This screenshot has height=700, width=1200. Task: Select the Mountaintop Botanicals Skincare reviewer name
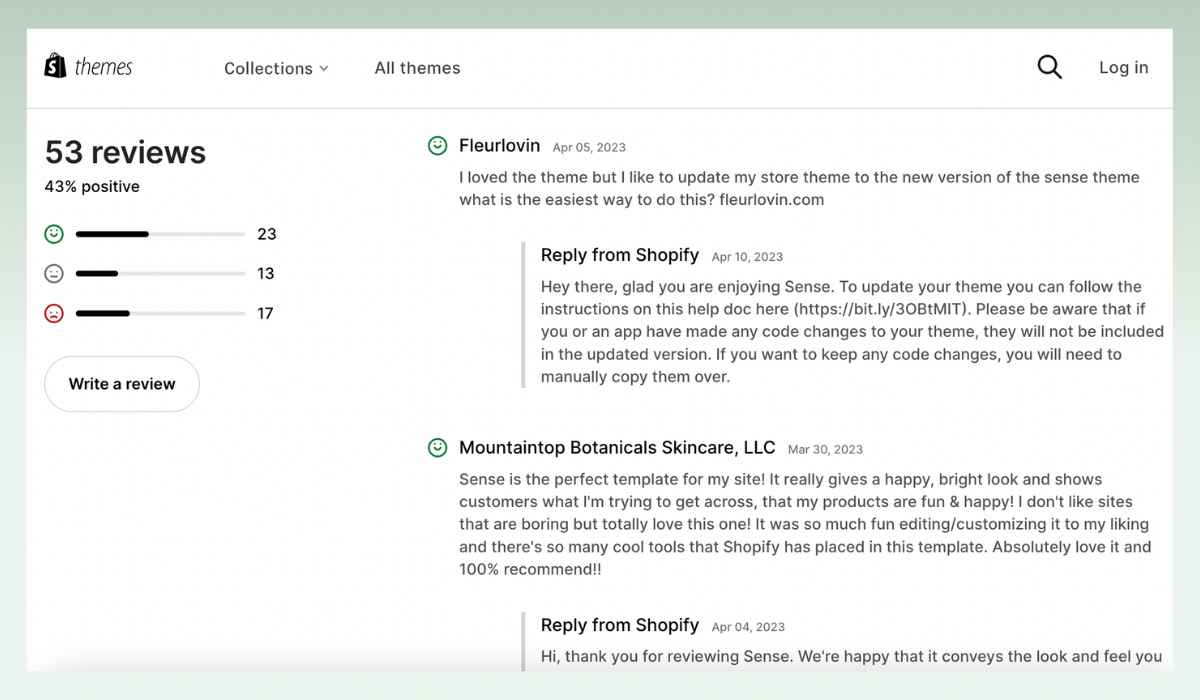[617, 447]
